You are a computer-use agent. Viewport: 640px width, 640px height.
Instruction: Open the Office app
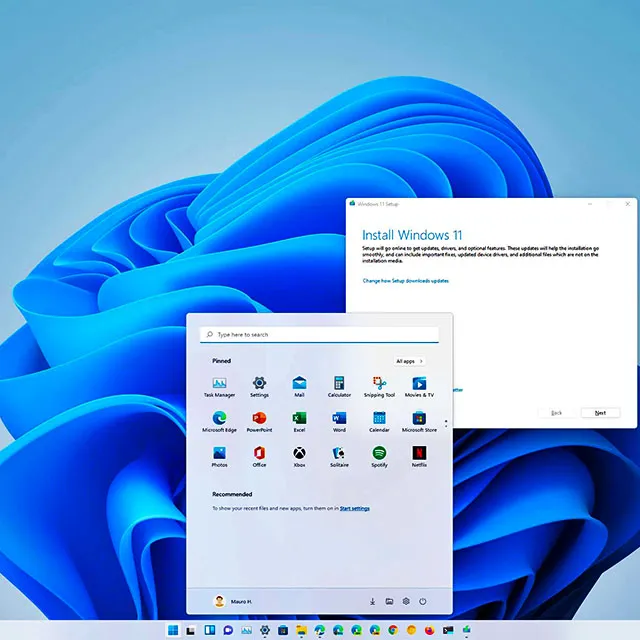pyautogui.click(x=259, y=457)
